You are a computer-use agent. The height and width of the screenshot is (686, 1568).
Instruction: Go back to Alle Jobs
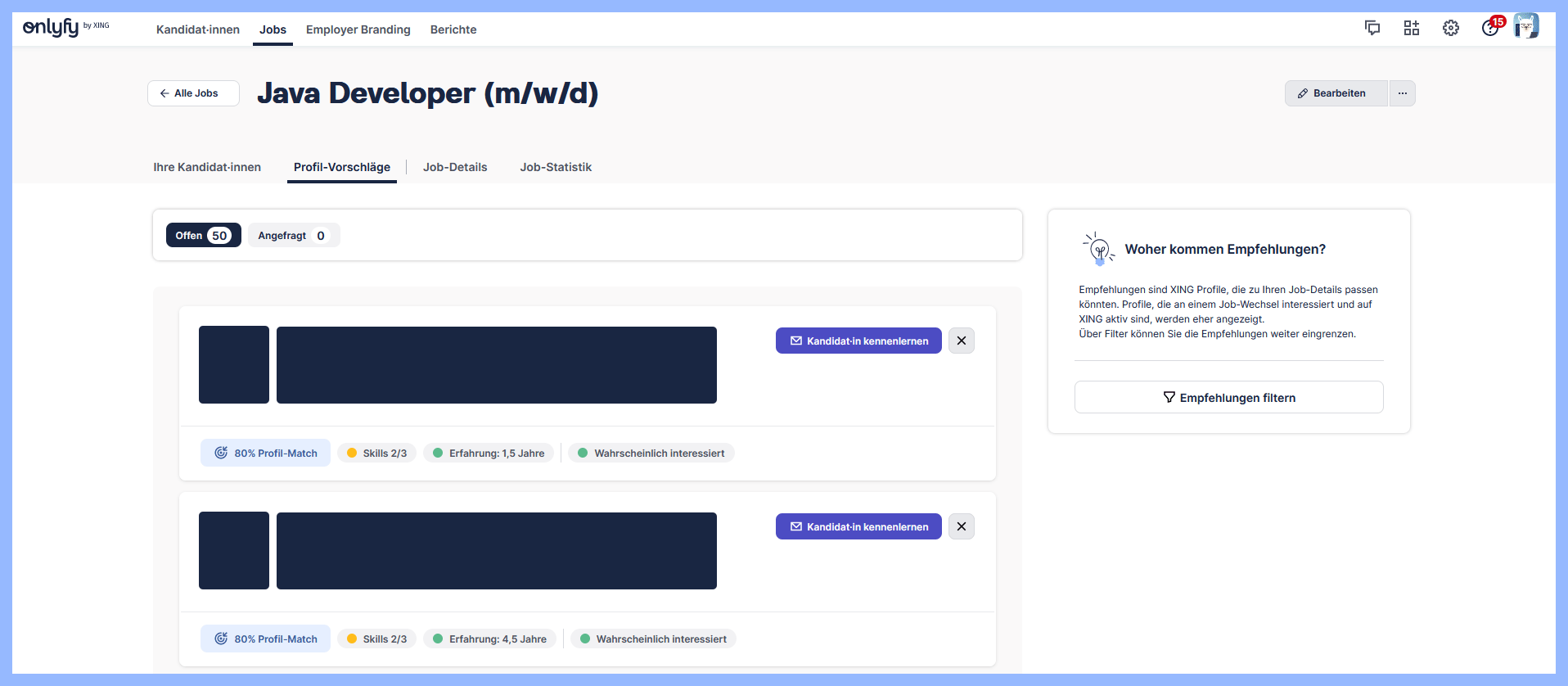[x=193, y=93]
